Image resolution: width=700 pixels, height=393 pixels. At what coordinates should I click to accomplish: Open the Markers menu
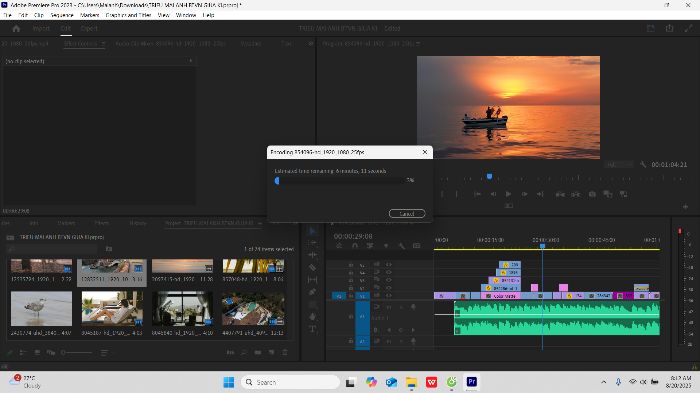[89, 15]
